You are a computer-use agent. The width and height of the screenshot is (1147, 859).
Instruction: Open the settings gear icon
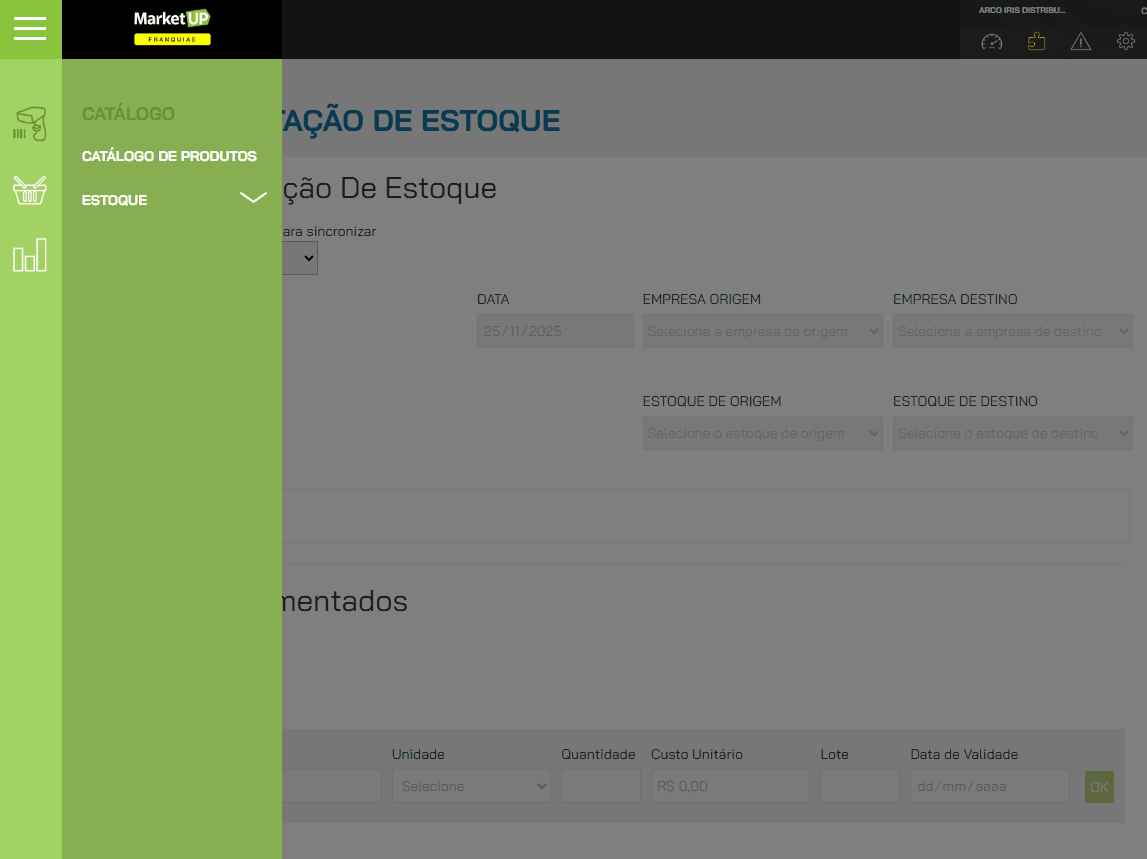(x=1125, y=42)
